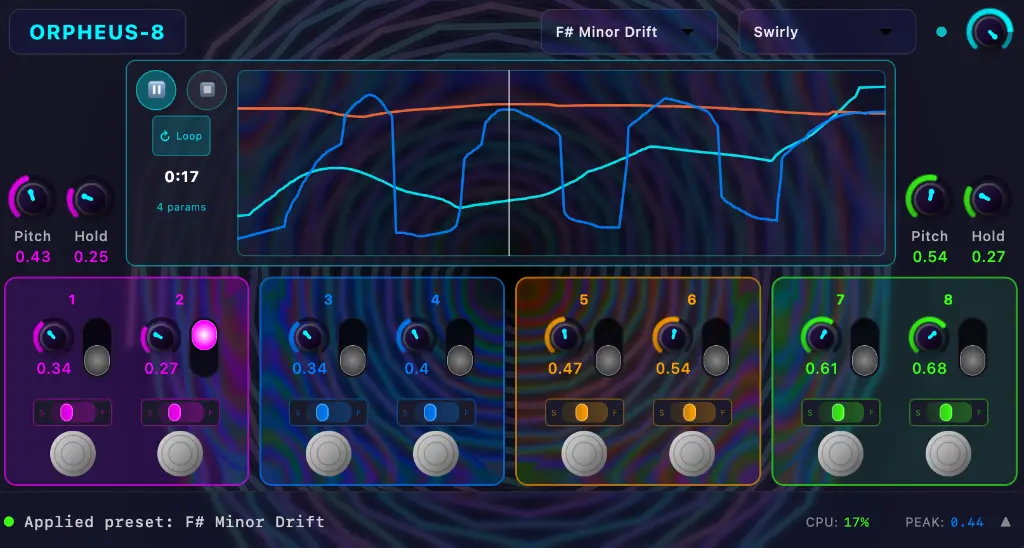Open the F# Minor Drift preset dropdown

click(x=628, y=32)
